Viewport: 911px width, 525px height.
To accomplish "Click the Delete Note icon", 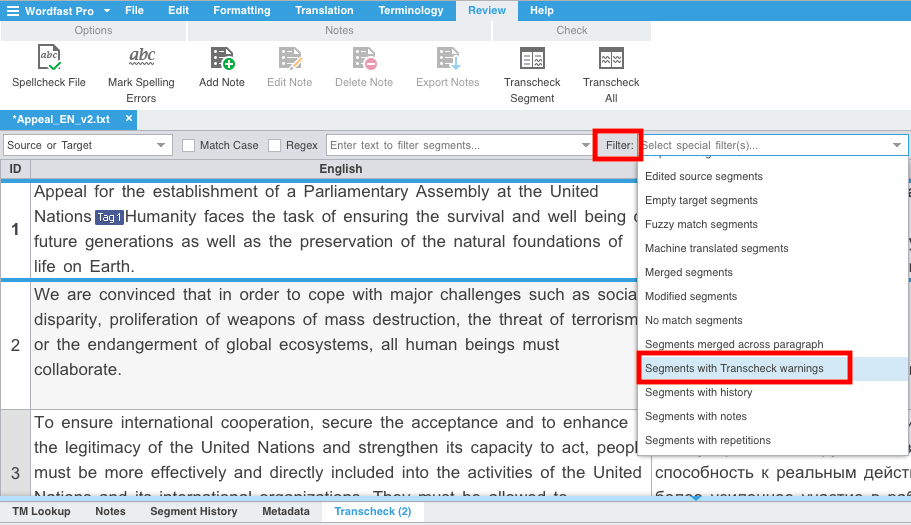I will click(364, 58).
